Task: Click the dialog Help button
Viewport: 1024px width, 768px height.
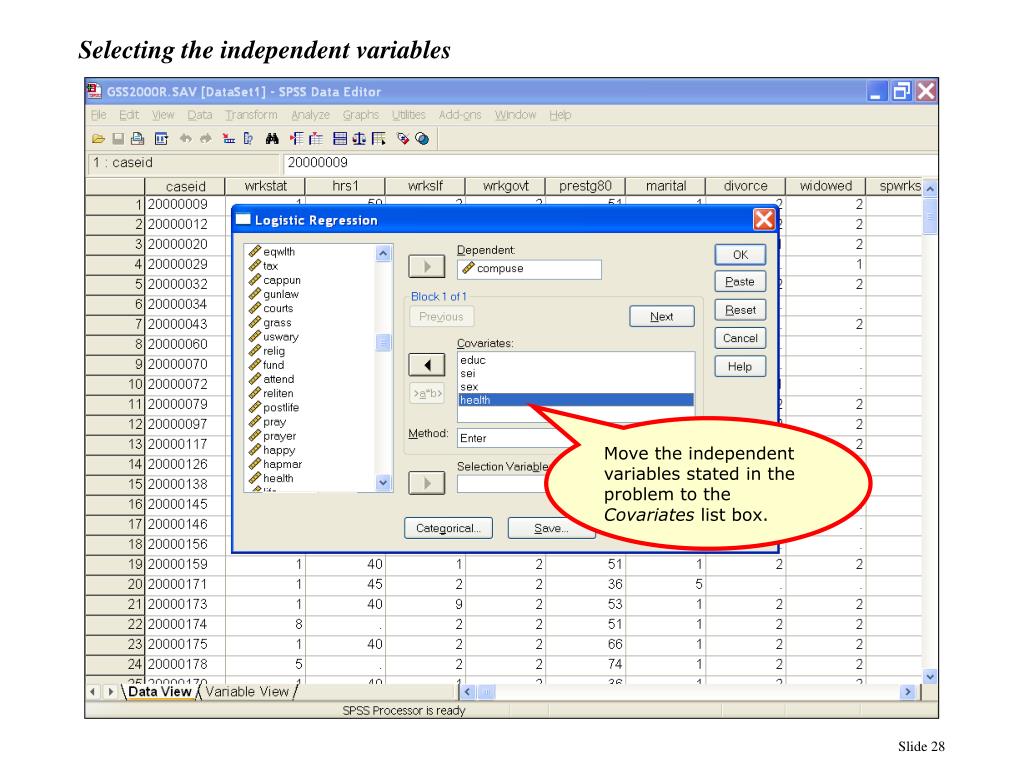Action: click(x=740, y=366)
